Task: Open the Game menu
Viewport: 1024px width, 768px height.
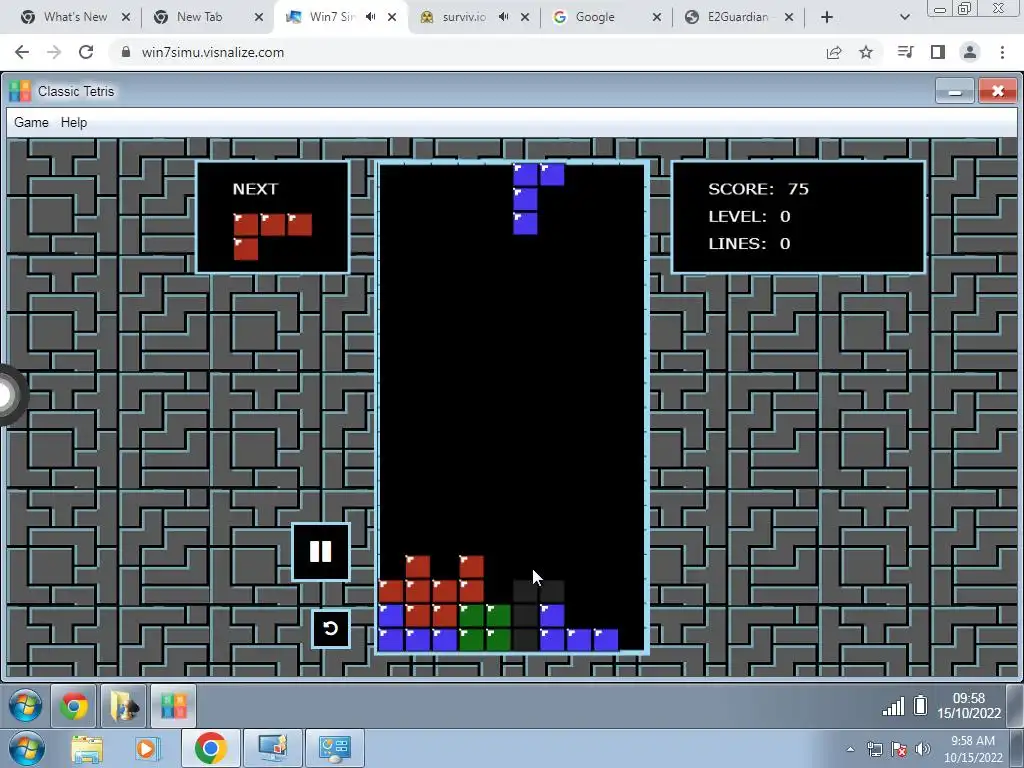Action: (31, 122)
